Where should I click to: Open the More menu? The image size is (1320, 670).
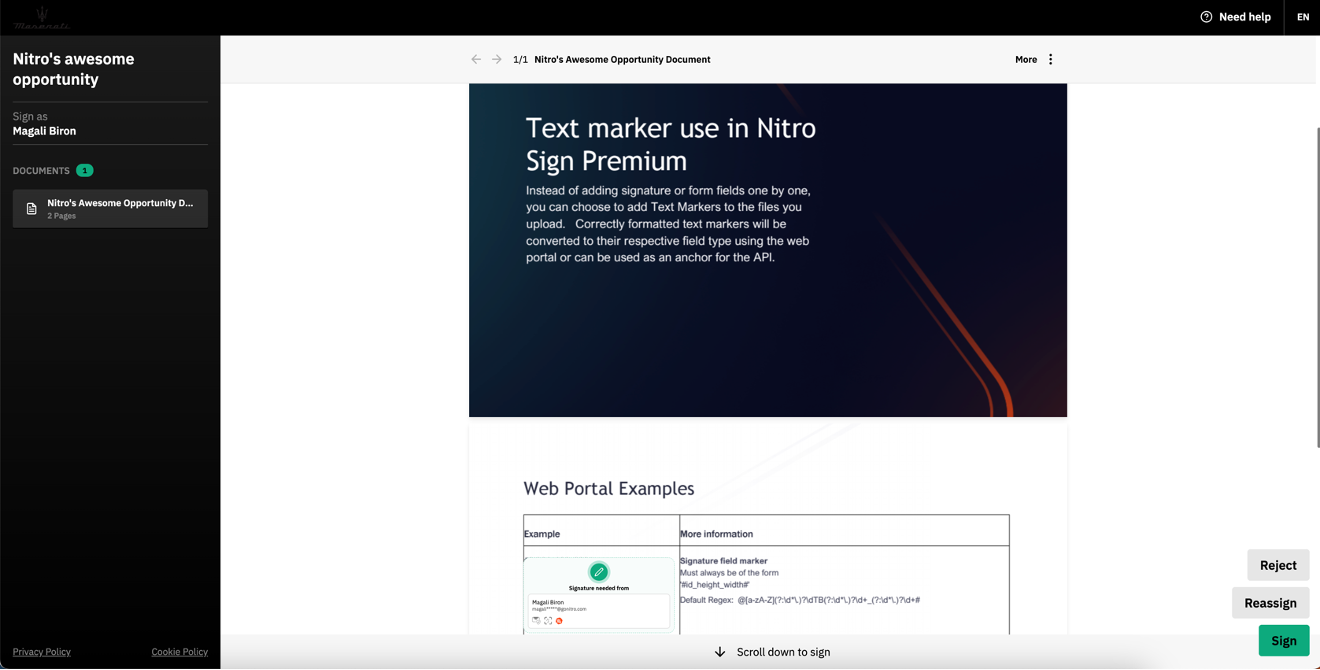pos(1026,60)
